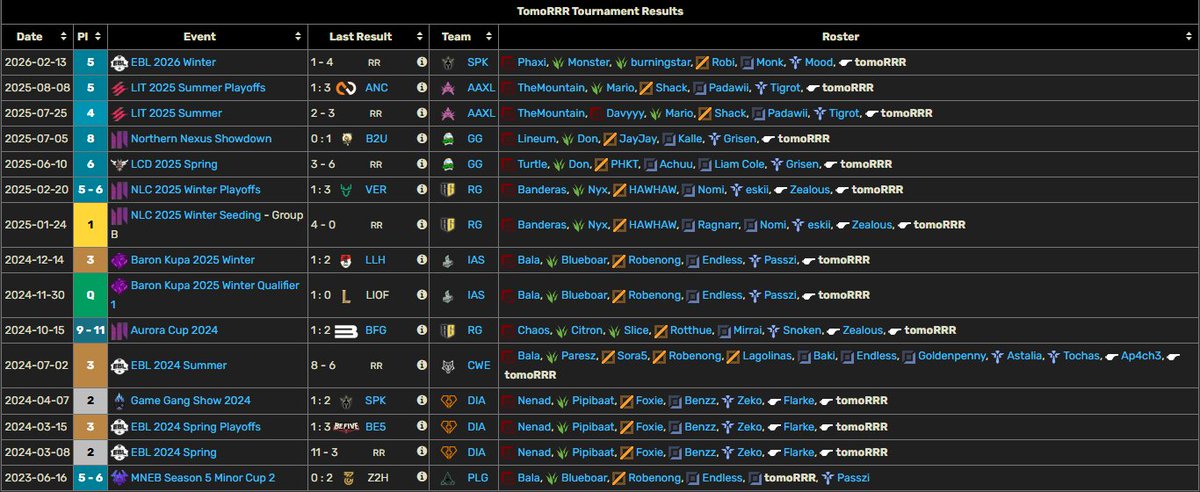Click the MNEB Season 5 Minor Cup 2 logo

(x=119, y=478)
